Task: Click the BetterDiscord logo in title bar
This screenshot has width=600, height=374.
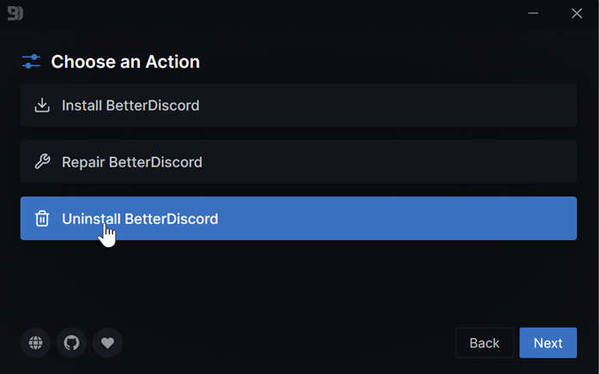Action: click(15, 13)
